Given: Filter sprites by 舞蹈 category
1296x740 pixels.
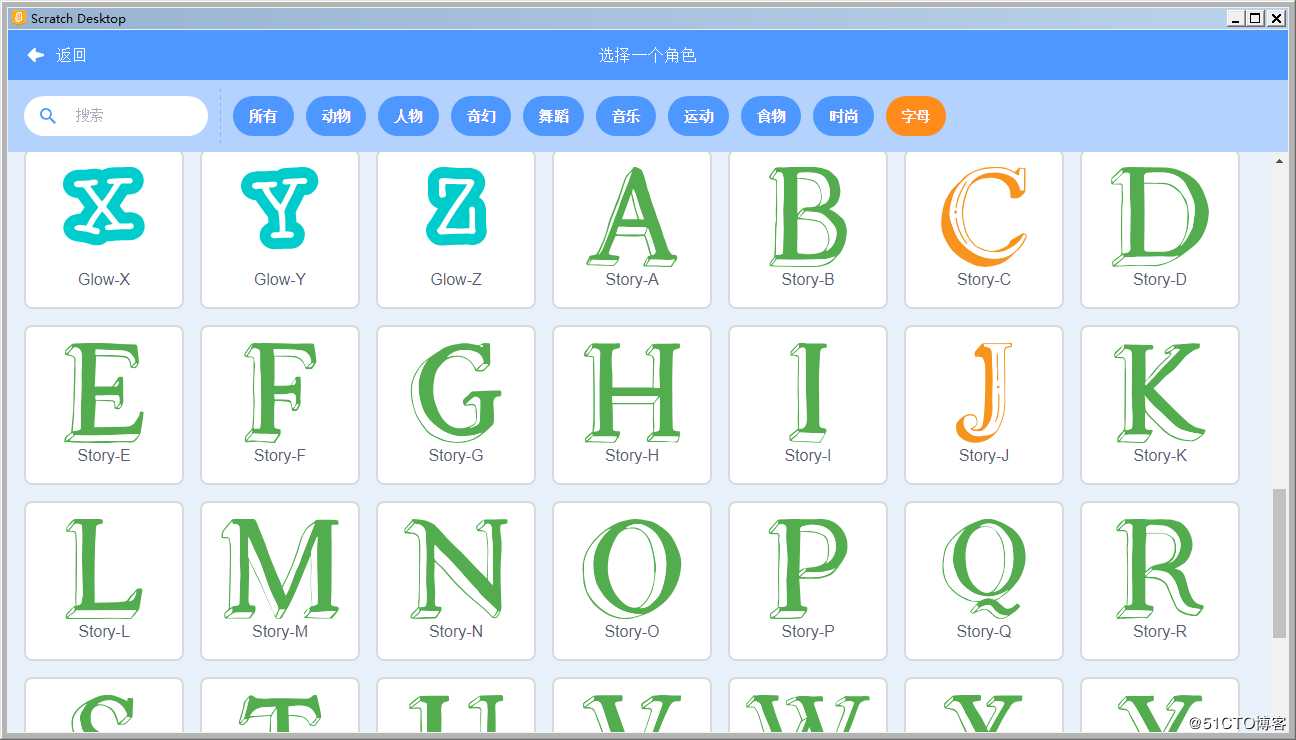Looking at the screenshot, I should [553, 116].
